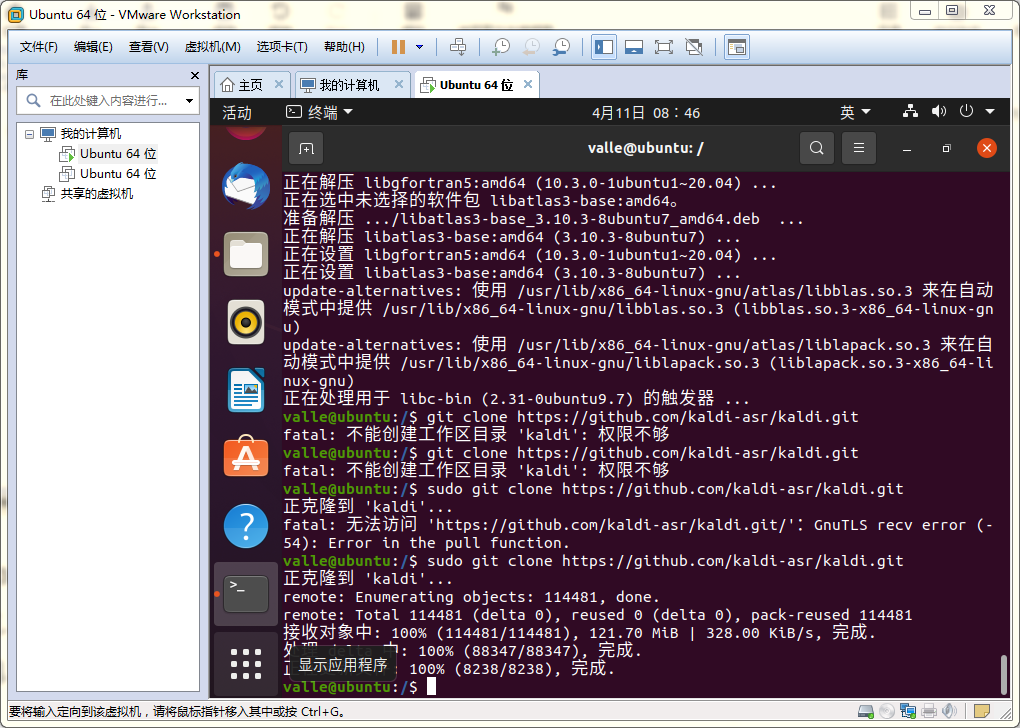Collapse the 我的计算机 tree node
The image size is (1020, 728).
click(29, 134)
